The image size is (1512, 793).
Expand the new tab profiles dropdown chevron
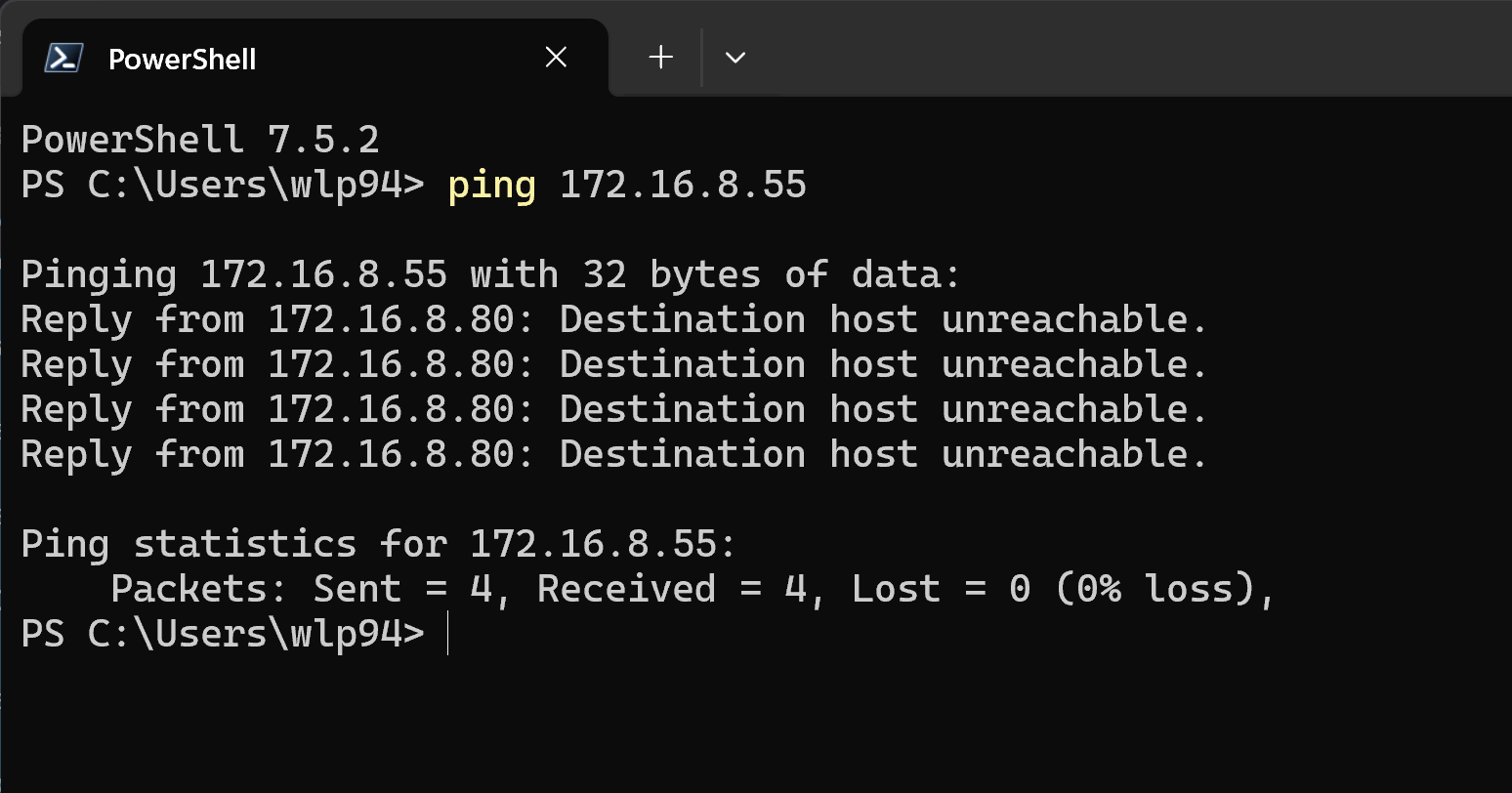point(735,58)
